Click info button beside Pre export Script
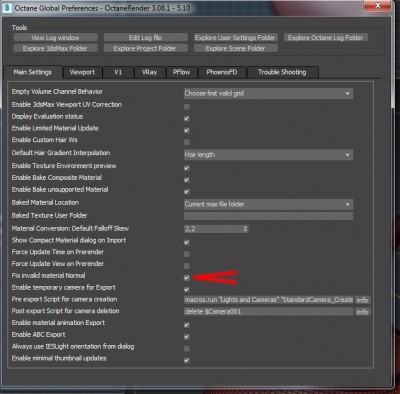 (x=362, y=300)
